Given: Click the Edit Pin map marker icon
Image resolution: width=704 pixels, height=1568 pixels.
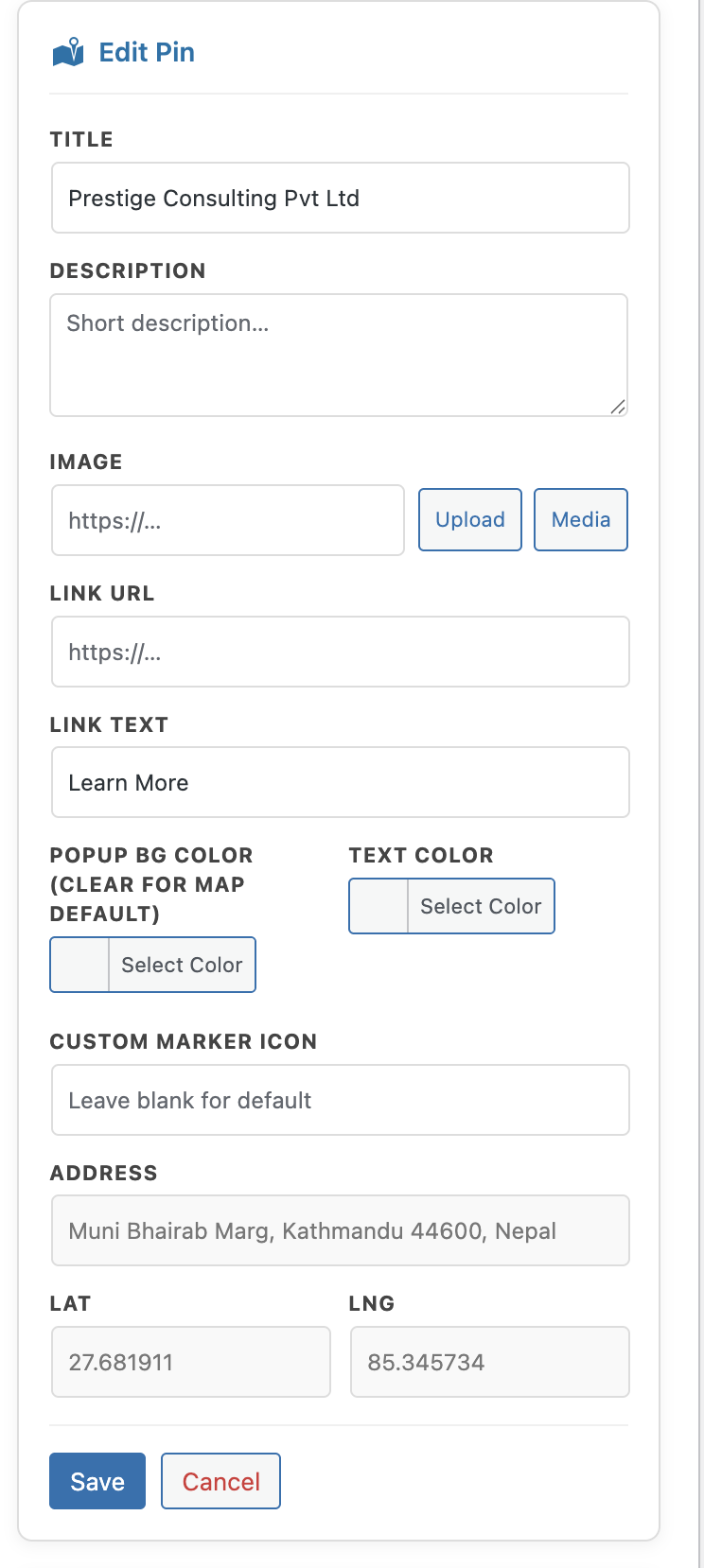Looking at the screenshot, I should point(68,52).
